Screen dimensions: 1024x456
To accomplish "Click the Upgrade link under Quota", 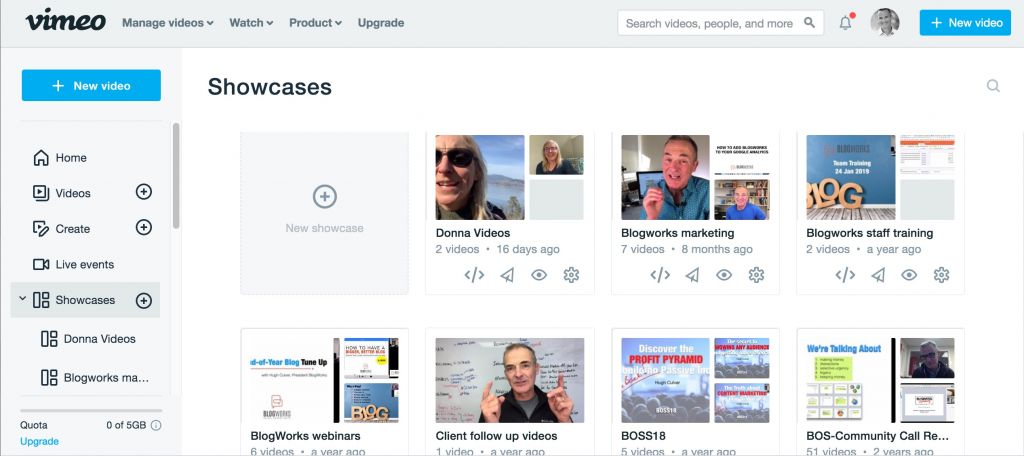I will click(39, 441).
